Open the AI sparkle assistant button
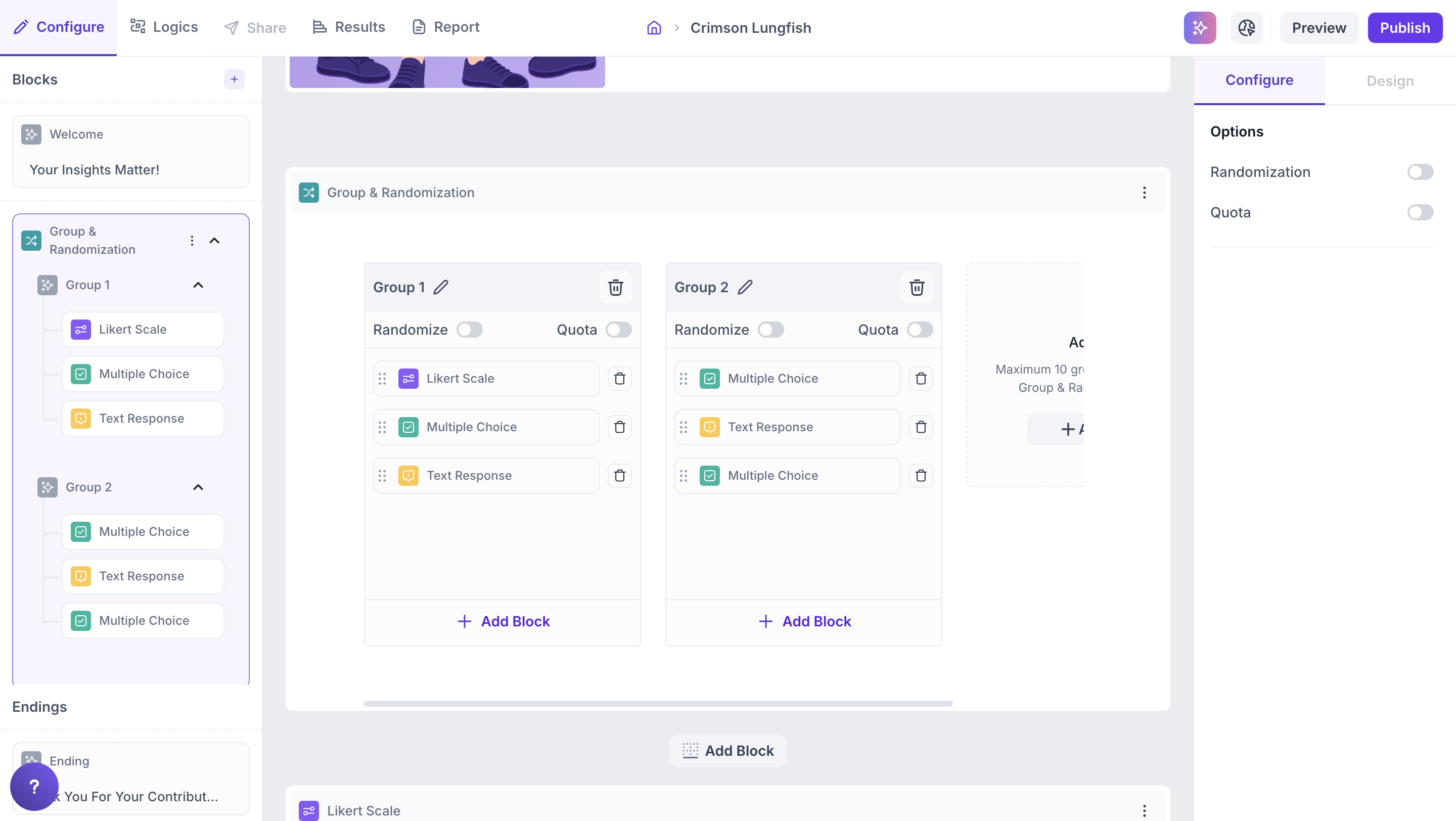The height and width of the screenshot is (821, 1456). point(1199,28)
